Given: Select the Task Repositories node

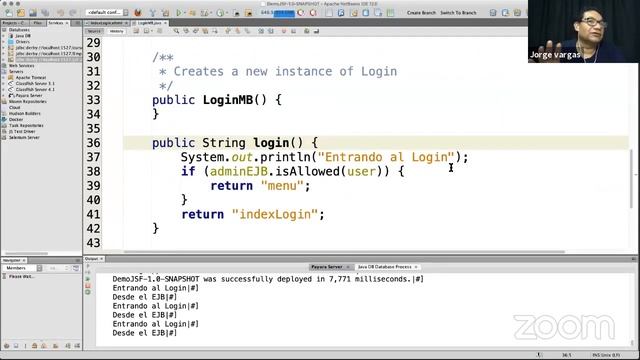Looking at the screenshot, I should (x=26, y=125).
